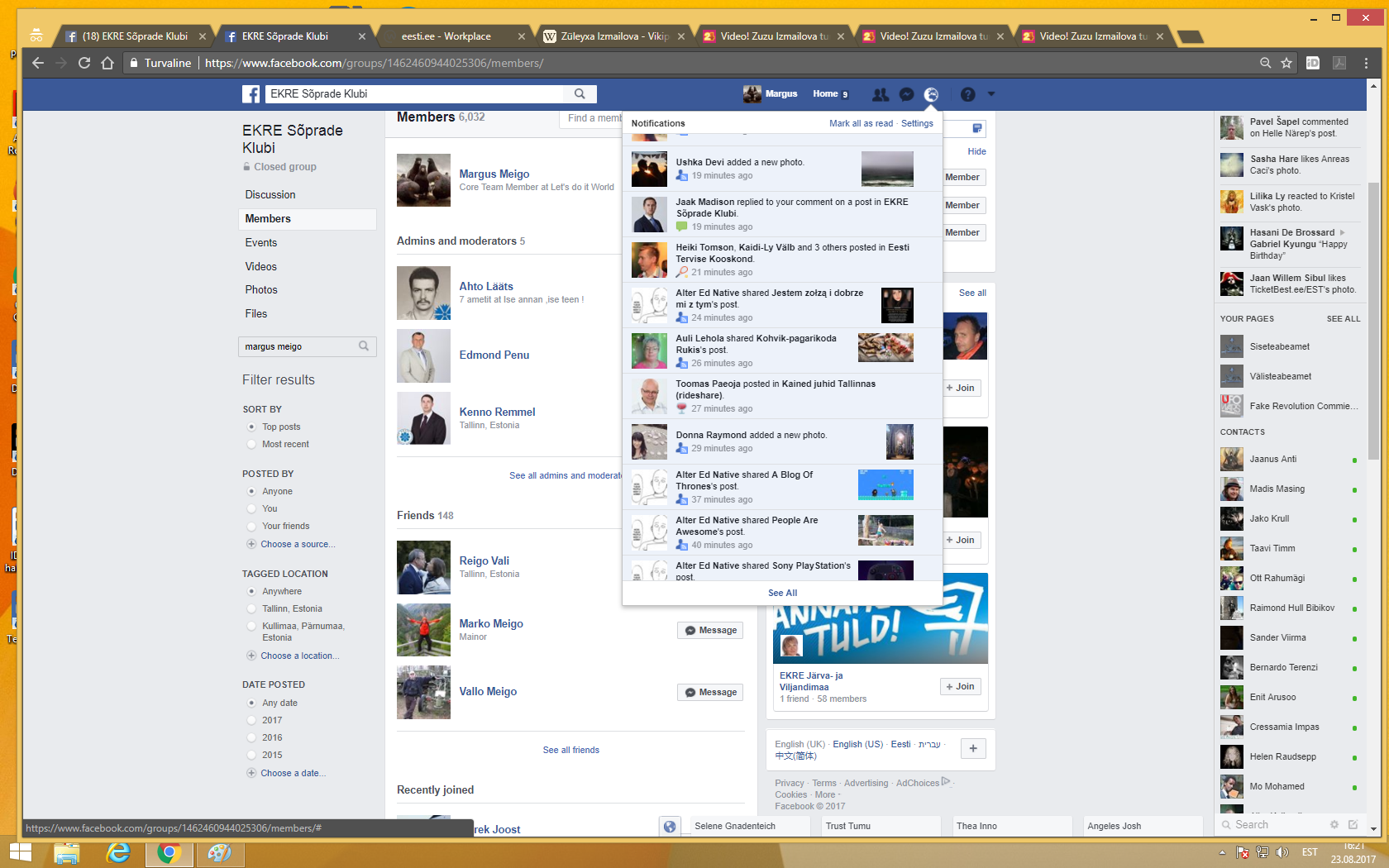The width and height of the screenshot is (1389, 868).
Task: Open notification Settings link
Action: point(917,123)
